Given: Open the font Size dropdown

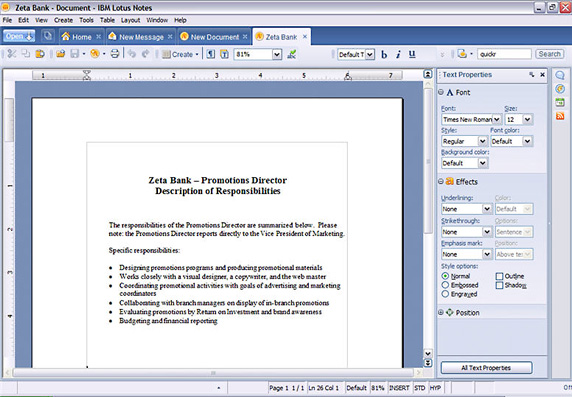Looking at the screenshot, I should pyautogui.click(x=527, y=119).
